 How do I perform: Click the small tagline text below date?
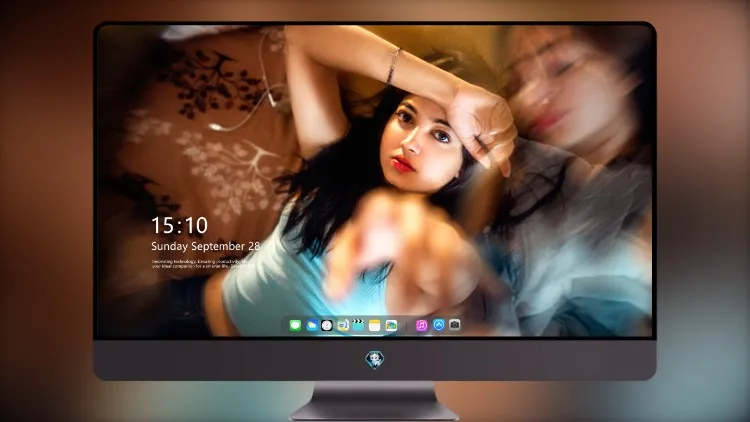[x=201, y=264]
